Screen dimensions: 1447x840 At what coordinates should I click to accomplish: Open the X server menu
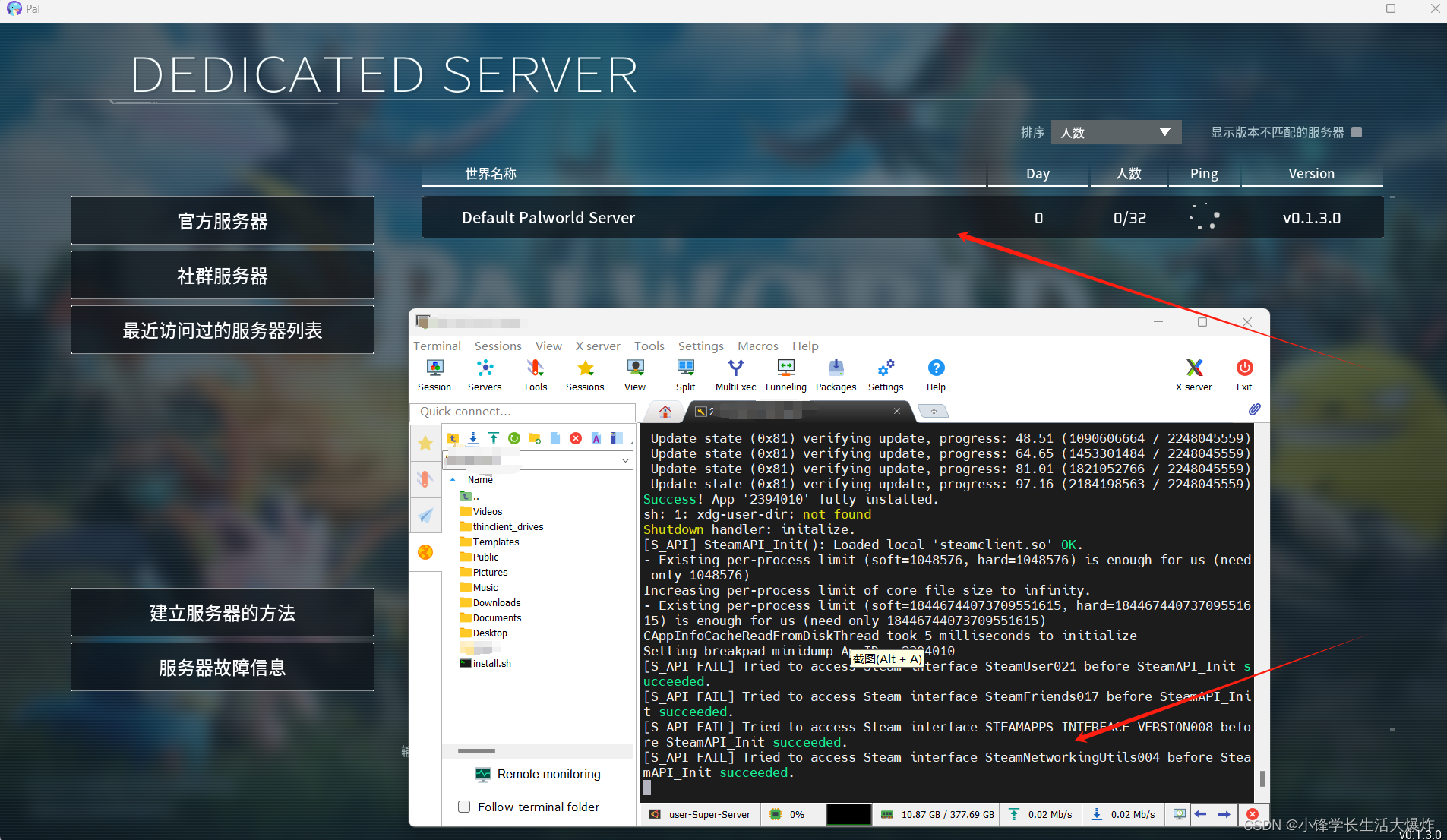coord(598,346)
